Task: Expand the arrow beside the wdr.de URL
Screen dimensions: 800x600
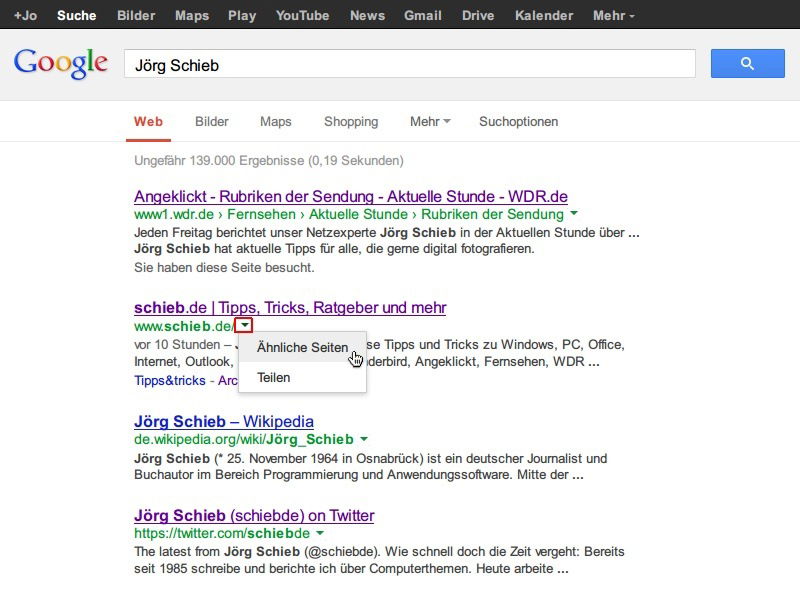Action: (x=574, y=213)
